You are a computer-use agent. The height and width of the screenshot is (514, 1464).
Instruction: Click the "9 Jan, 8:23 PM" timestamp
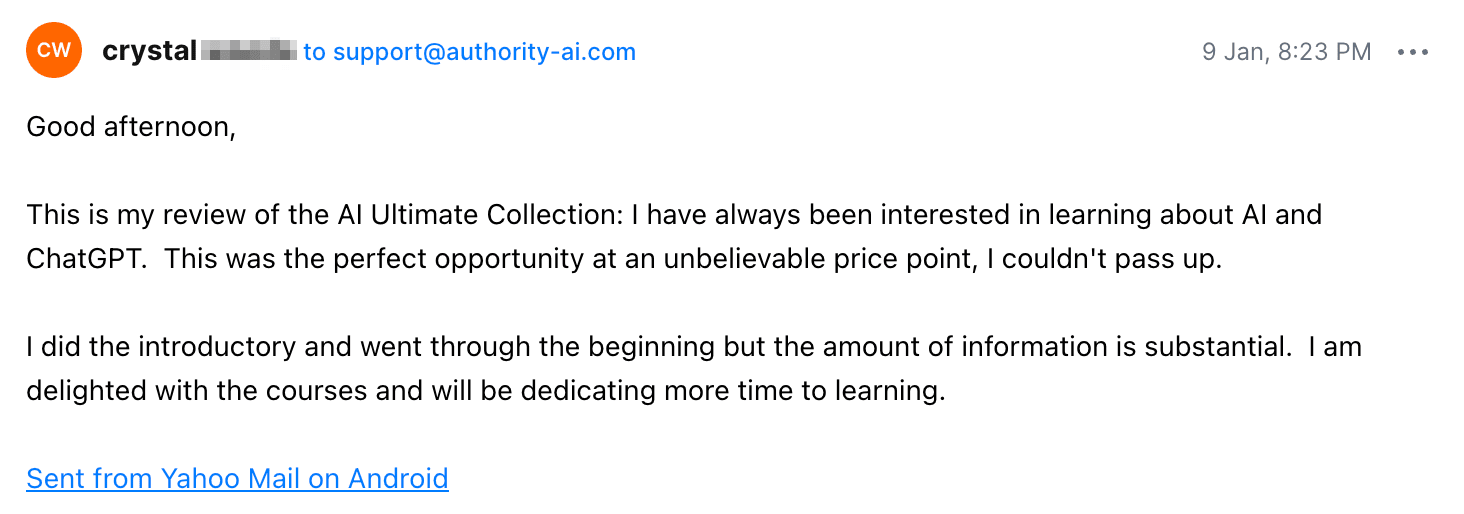coord(1286,52)
